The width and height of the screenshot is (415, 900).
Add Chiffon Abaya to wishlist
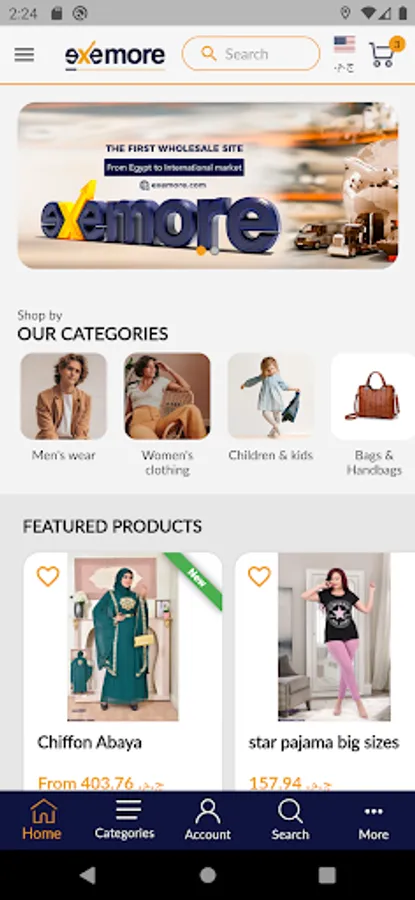[x=48, y=576]
